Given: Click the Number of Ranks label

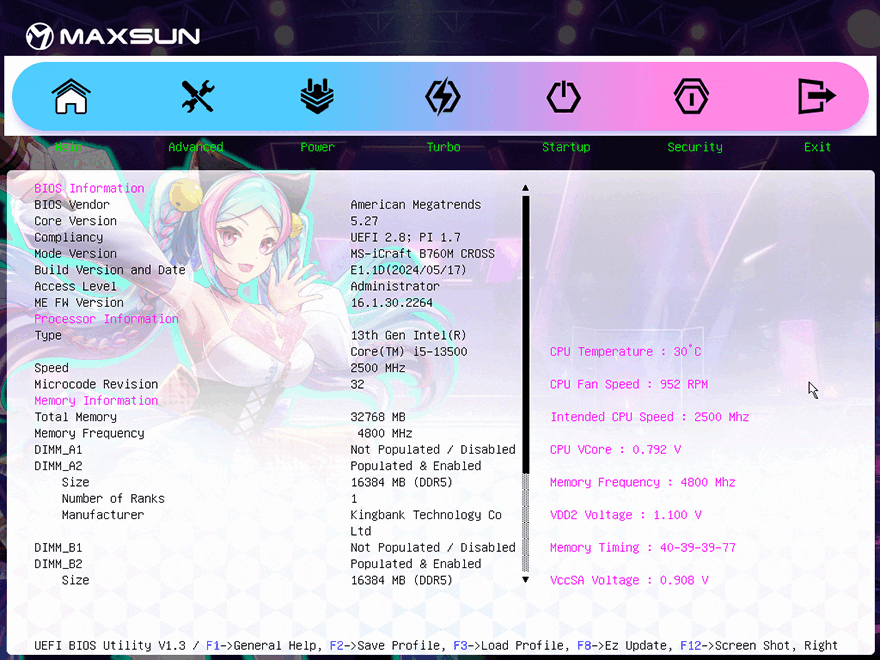Looking at the screenshot, I should coord(113,499).
